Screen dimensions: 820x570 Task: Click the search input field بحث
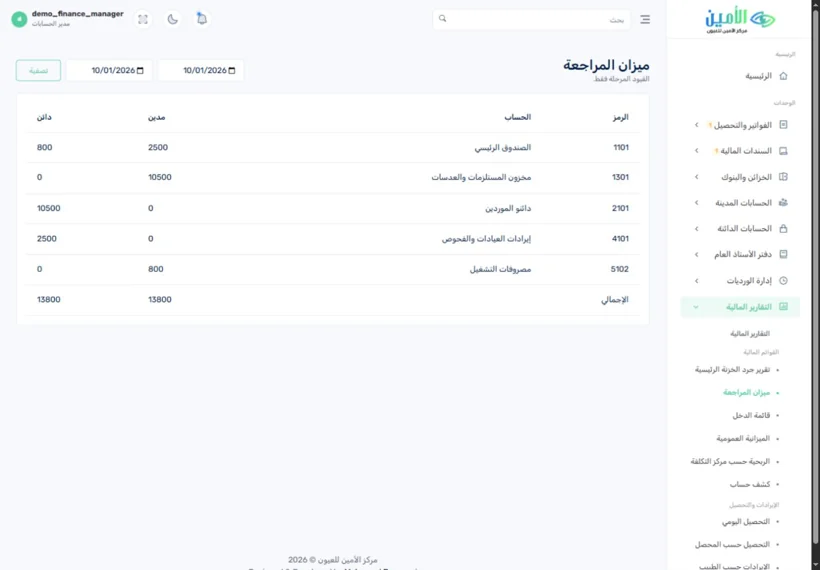point(531,19)
